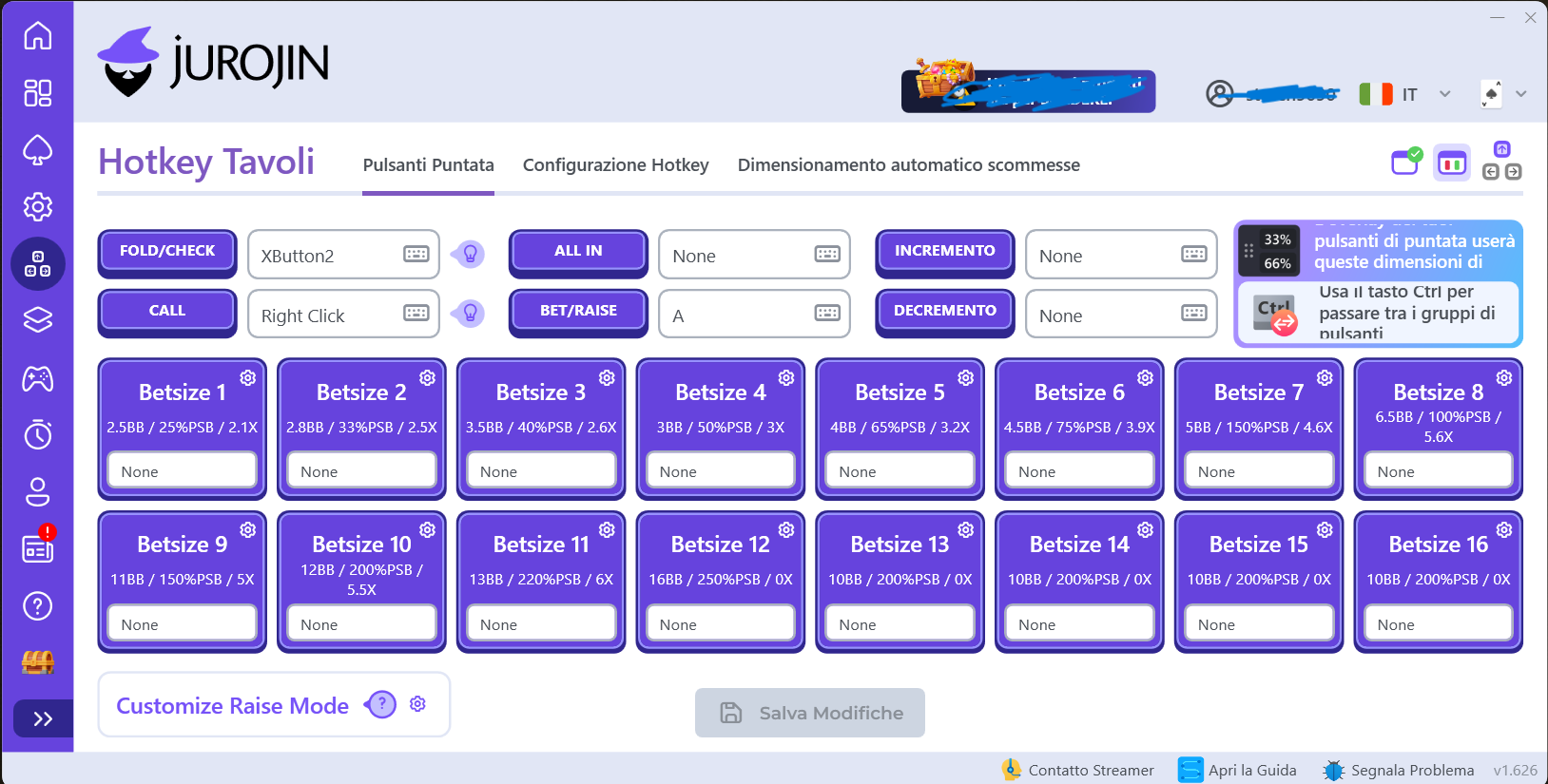The width and height of the screenshot is (1548, 784).
Task: Expand the sidebar with double arrow
Action: click(43, 718)
